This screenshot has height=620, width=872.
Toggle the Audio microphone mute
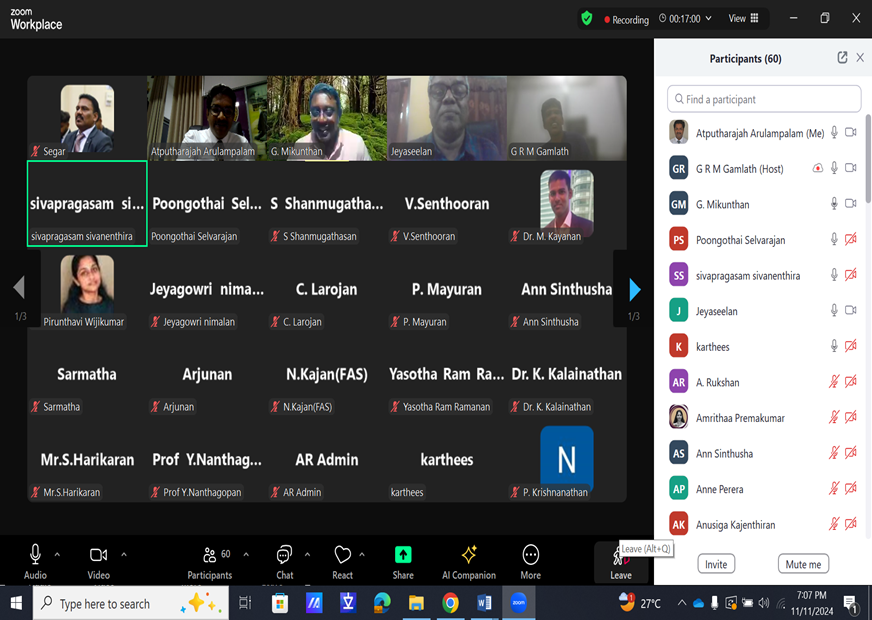coord(35,560)
